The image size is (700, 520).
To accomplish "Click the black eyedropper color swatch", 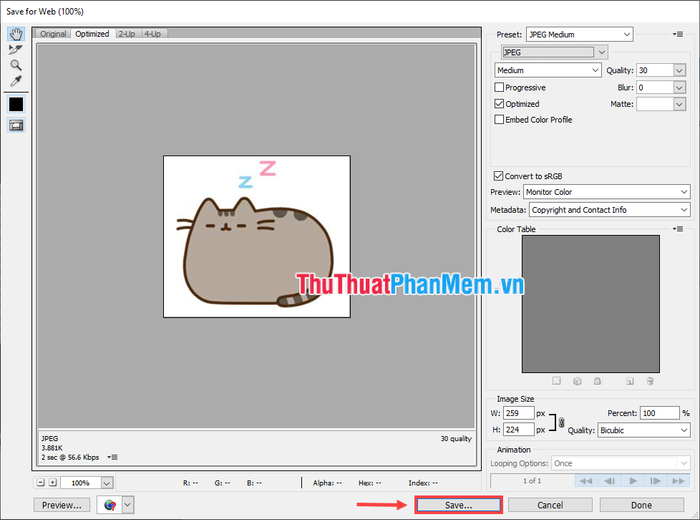I will 16,104.
